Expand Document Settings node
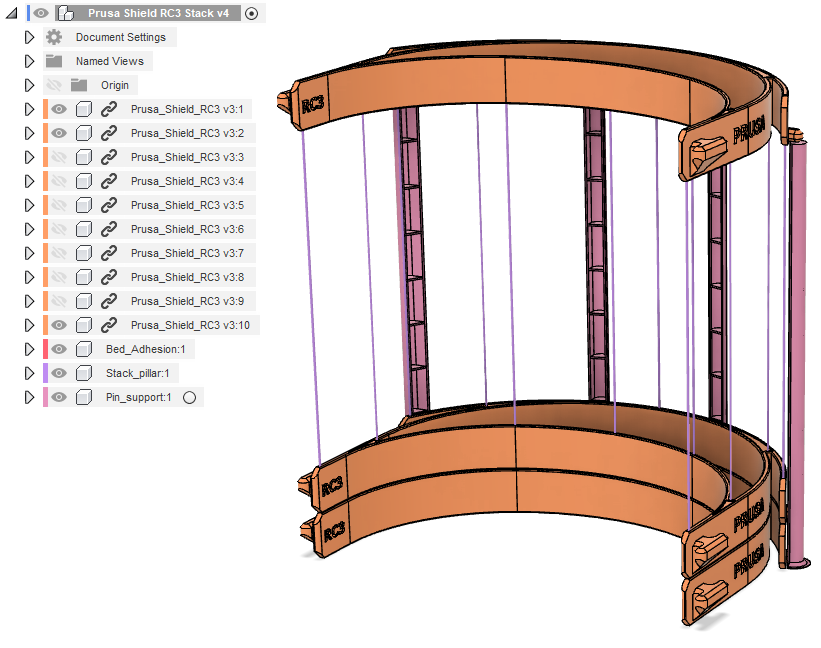821x648 pixels. click(x=29, y=37)
